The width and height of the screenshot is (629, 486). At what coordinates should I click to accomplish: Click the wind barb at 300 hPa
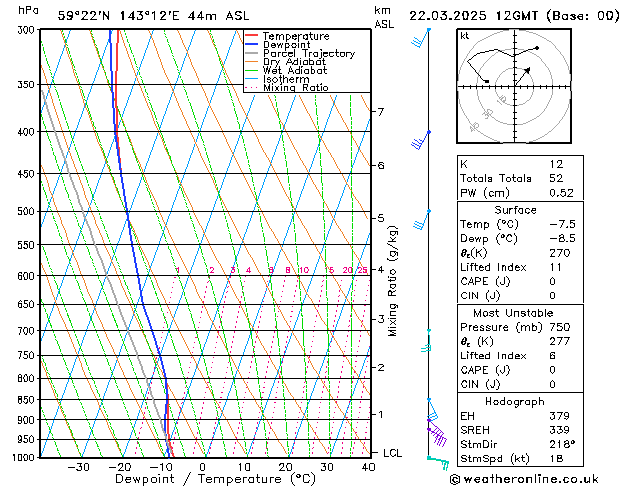421,38
